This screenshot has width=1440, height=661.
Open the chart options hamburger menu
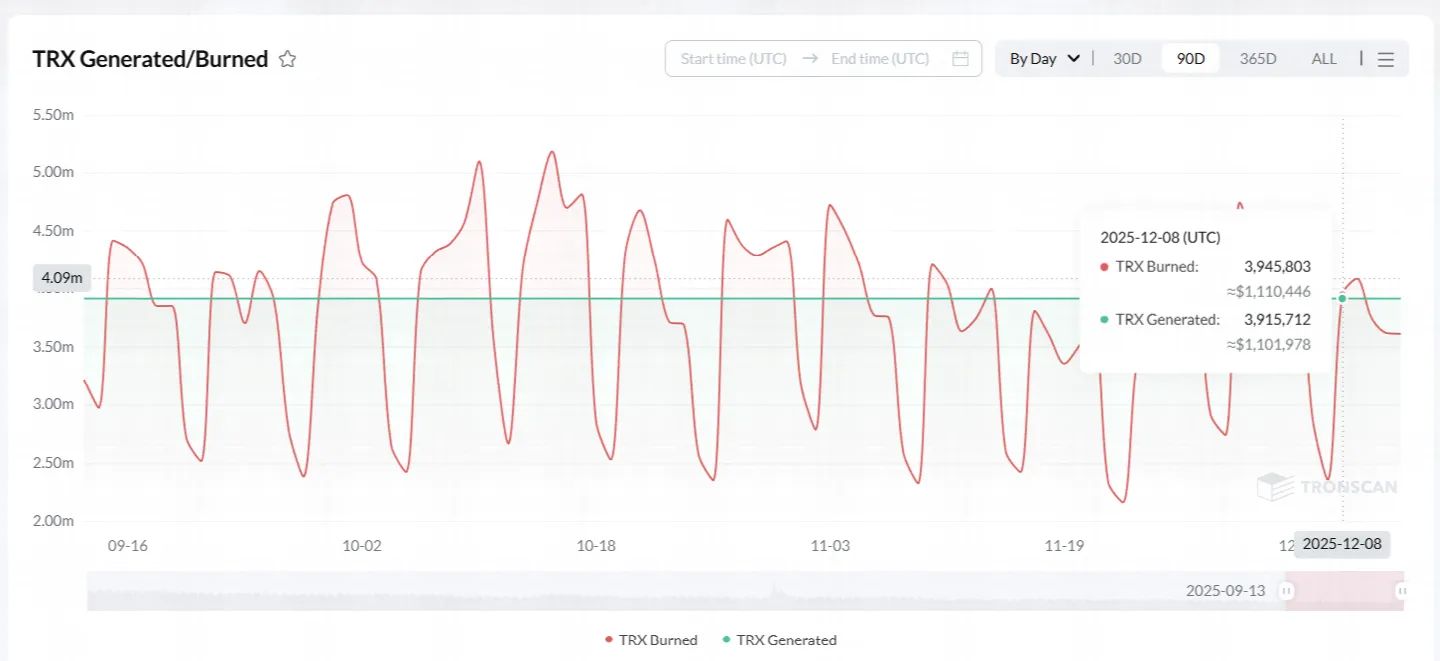[x=1386, y=59]
